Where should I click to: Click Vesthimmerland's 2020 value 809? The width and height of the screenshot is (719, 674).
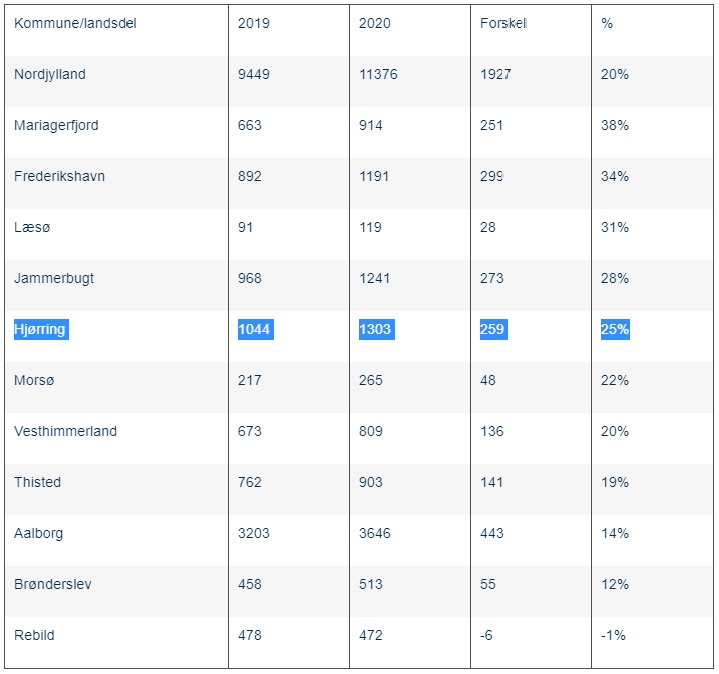tap(371, 431)
